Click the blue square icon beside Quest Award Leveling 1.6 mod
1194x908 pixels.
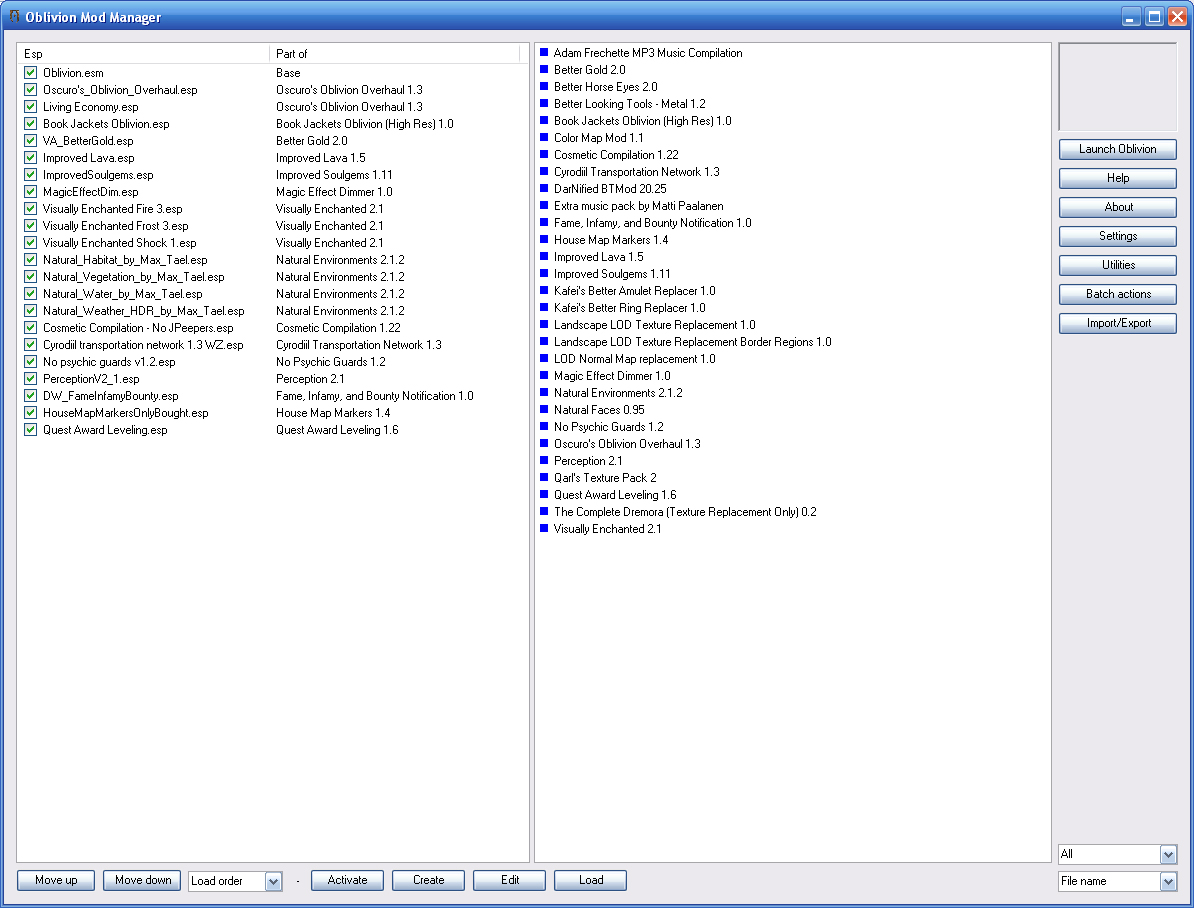pyautogui.click(x=544, y=494)
